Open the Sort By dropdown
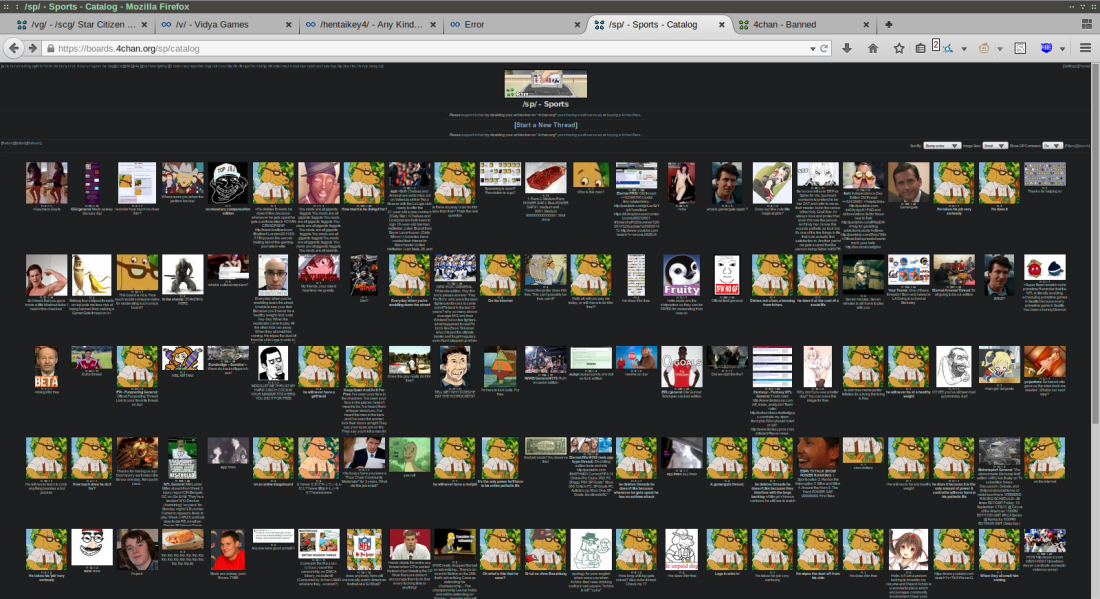The image size is (1100, 599). (x=941, y=145)
